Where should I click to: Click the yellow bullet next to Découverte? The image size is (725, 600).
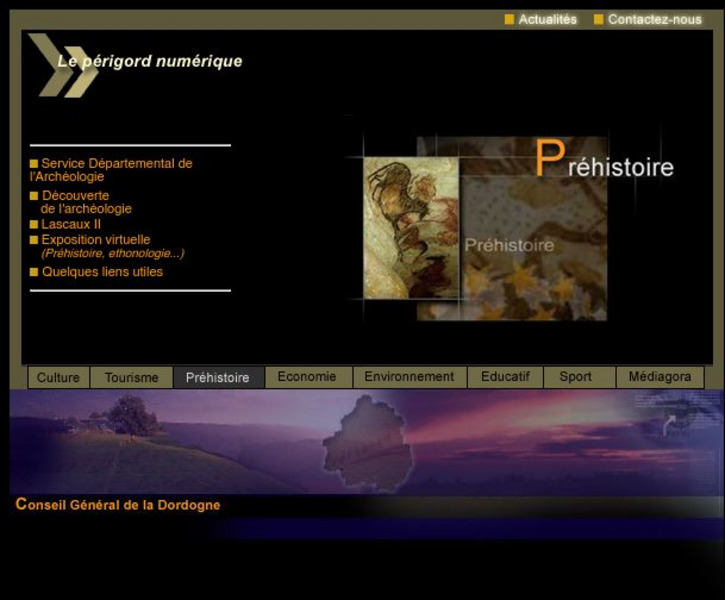(x=34, y=196)
